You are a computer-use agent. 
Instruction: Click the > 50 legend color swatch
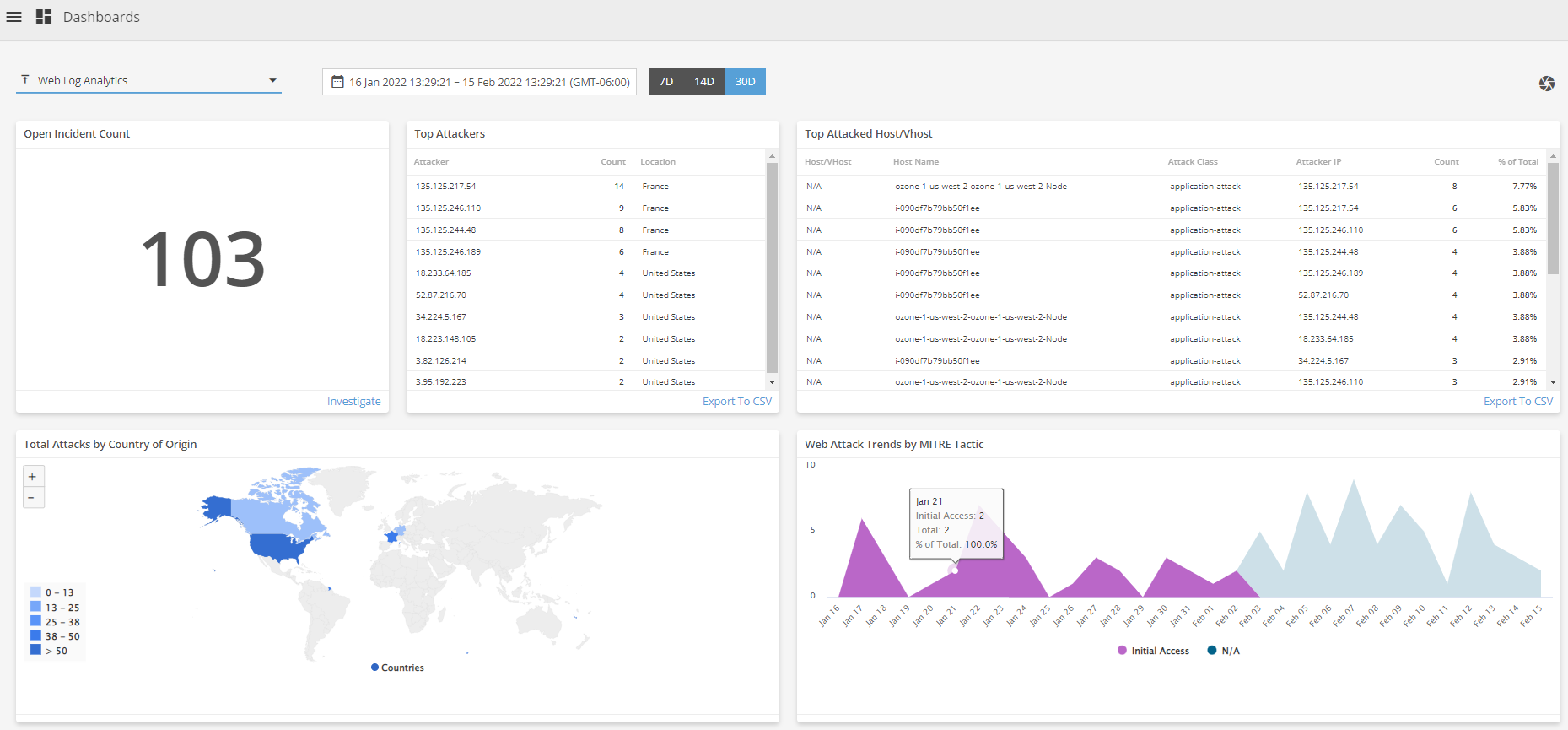(36, 650)
